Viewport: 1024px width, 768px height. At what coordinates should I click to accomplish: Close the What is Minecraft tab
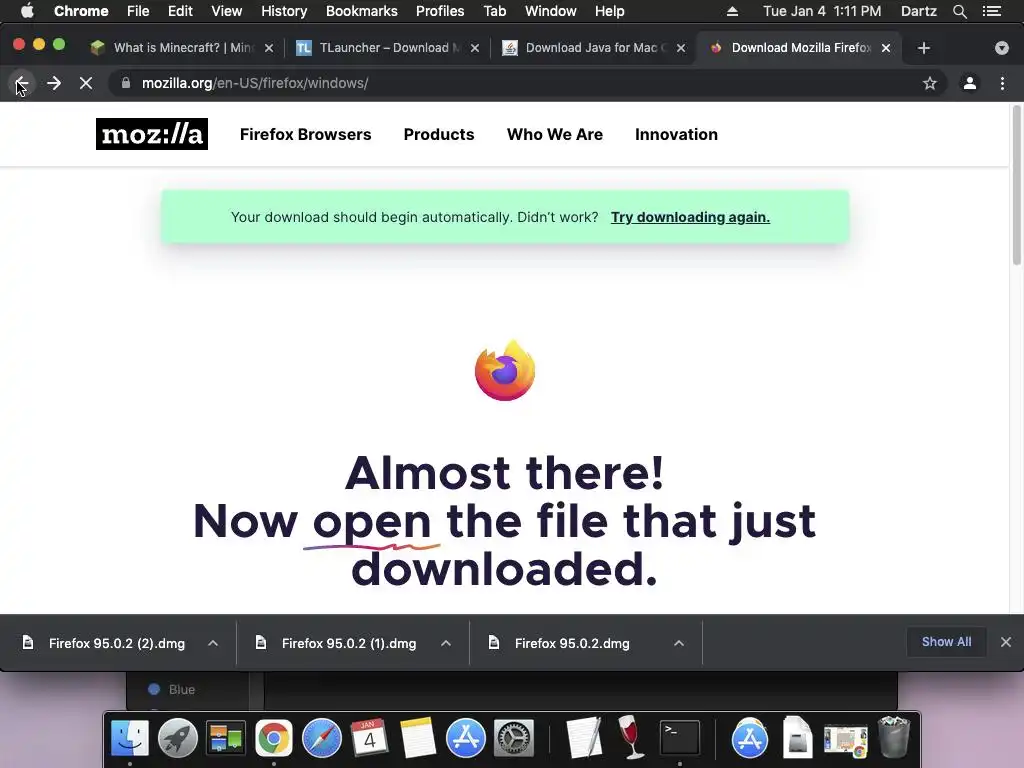click(x=269, y=48)
